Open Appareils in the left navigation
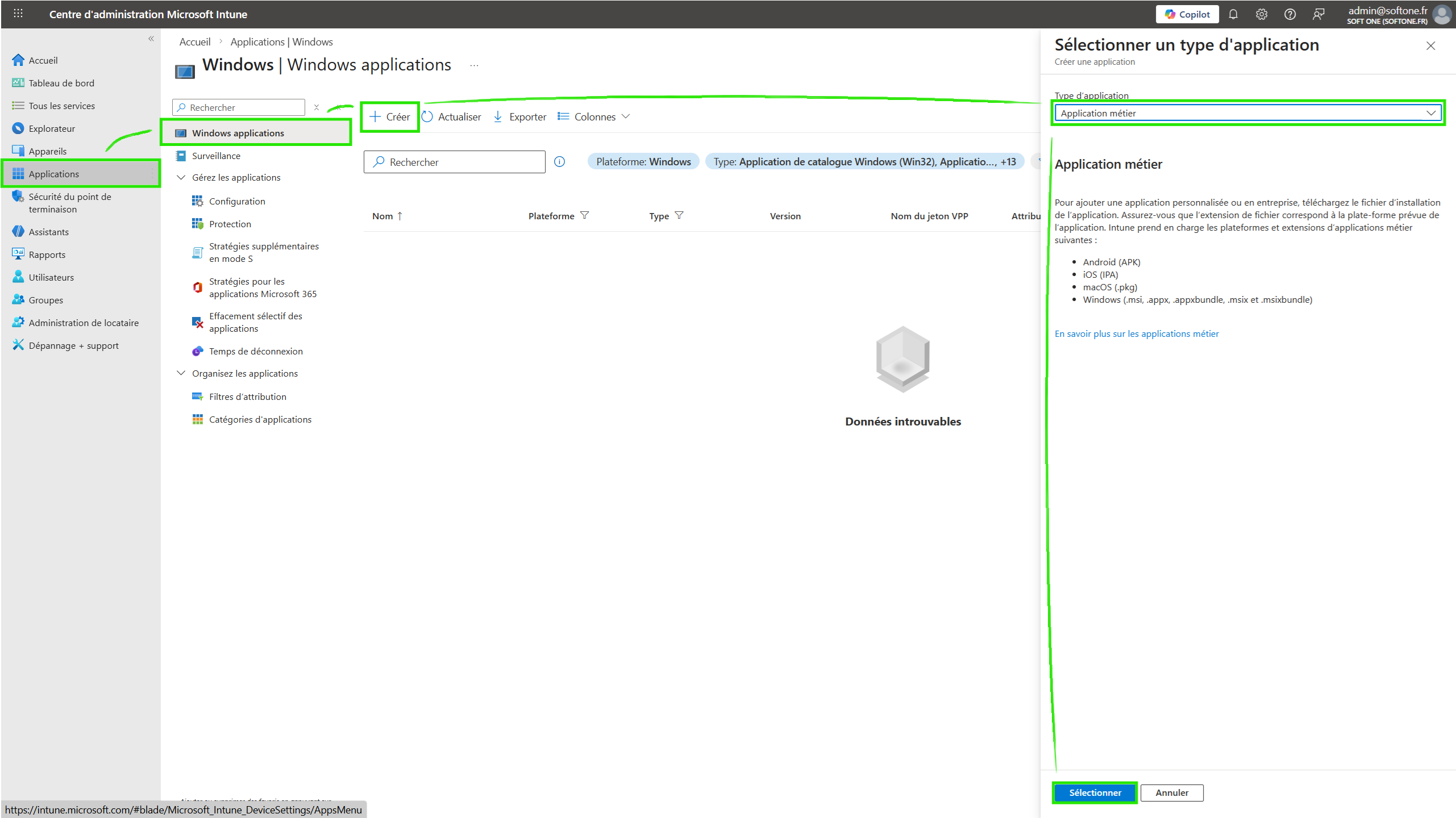This screenshot has height=818, width=1456. pyautogui.click(x=48, y=151)
